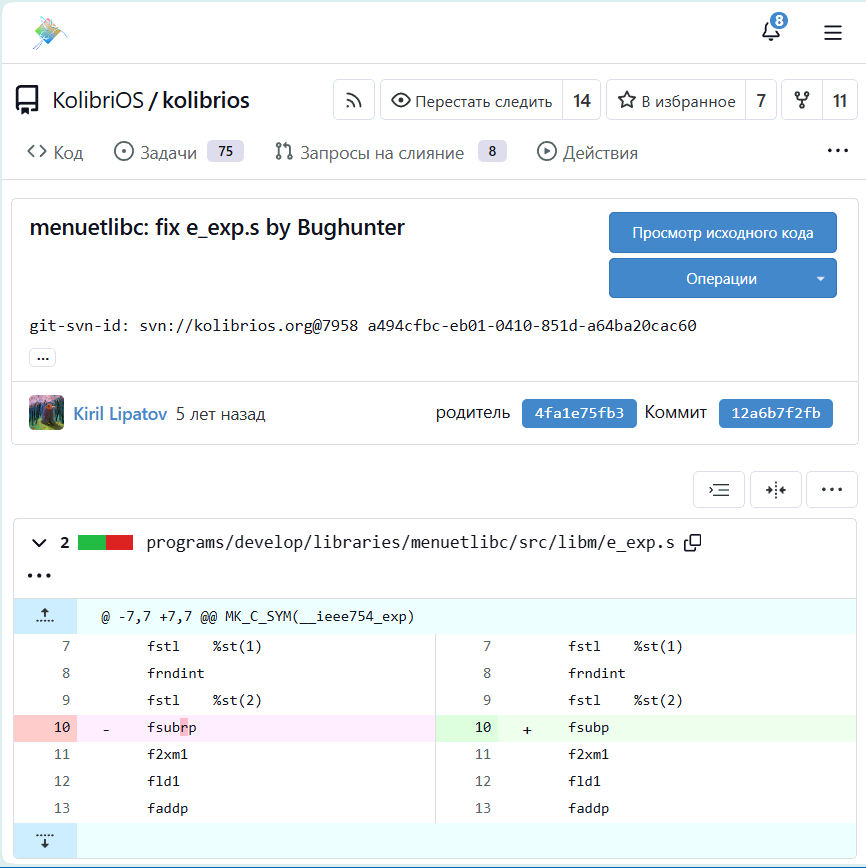Open the kolibrios repository link
This screenshot has width=866, height=868.
click(x=206, y=100)
